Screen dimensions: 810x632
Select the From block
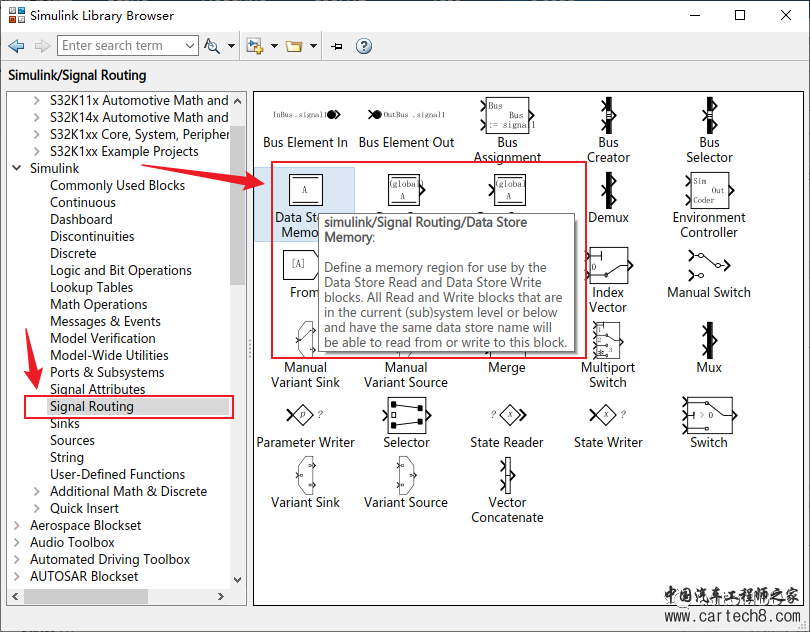pos(302,274)
